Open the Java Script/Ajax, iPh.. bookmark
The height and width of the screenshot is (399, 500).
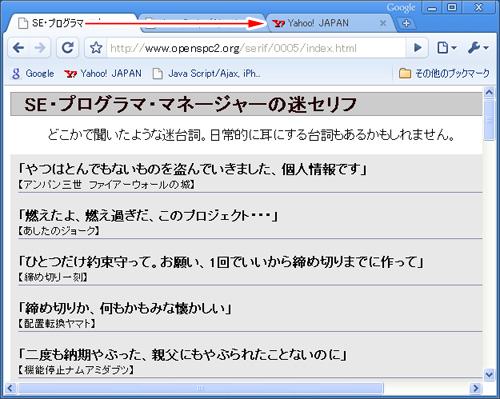pyautogui.click(x=207, y=73)
